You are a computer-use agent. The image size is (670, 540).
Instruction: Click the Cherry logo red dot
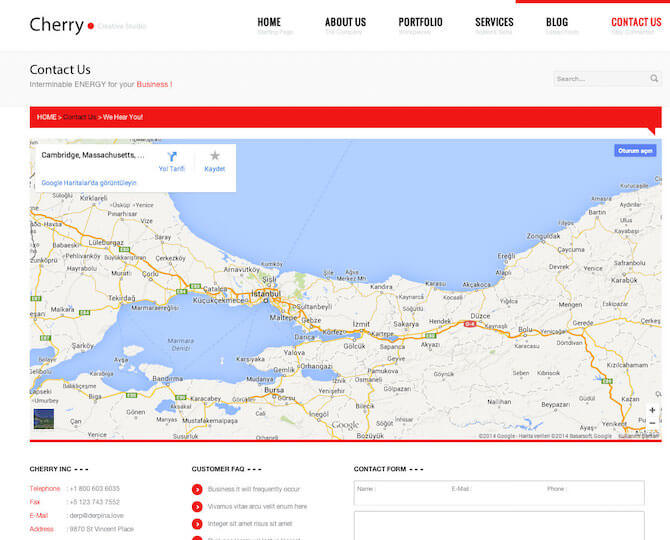pyautogui.click(x=90, y=26)
